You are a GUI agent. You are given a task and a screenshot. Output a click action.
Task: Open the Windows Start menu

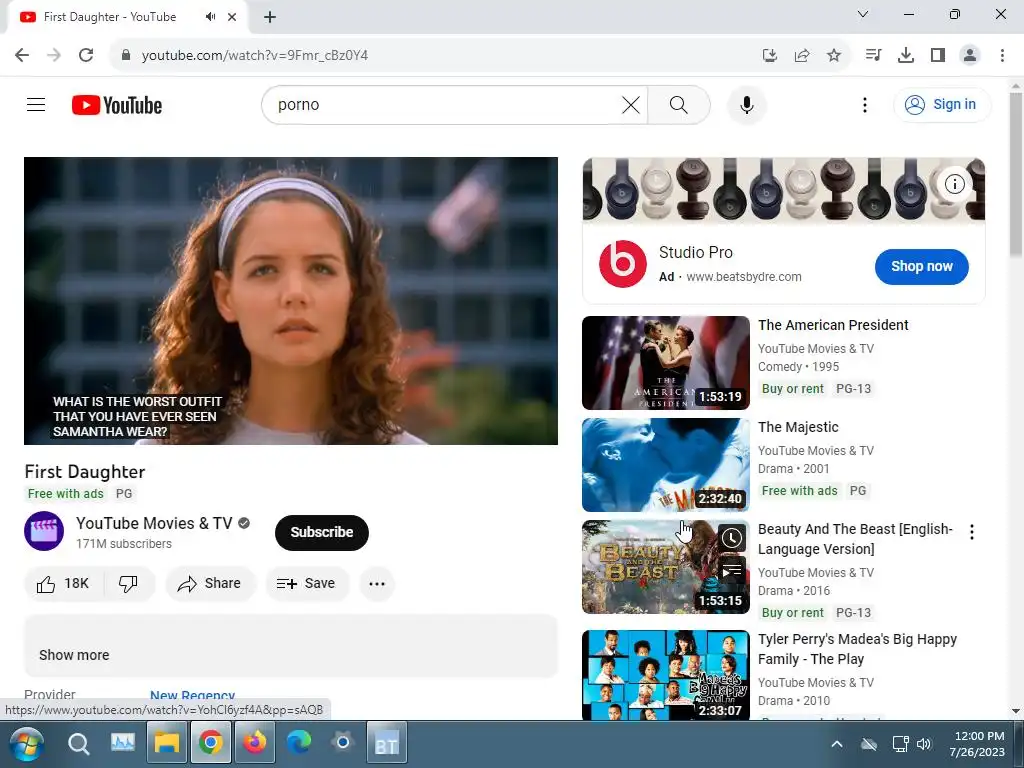click(26, 744)
